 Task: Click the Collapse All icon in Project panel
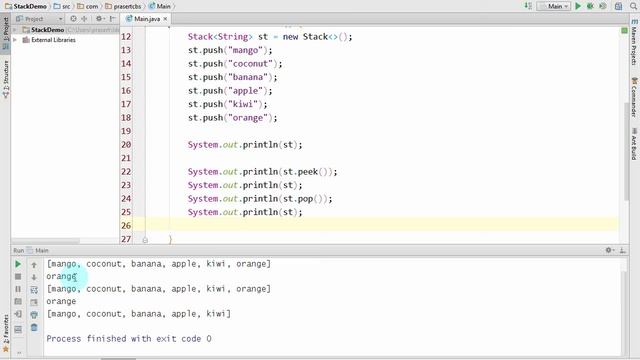(84, 19)
